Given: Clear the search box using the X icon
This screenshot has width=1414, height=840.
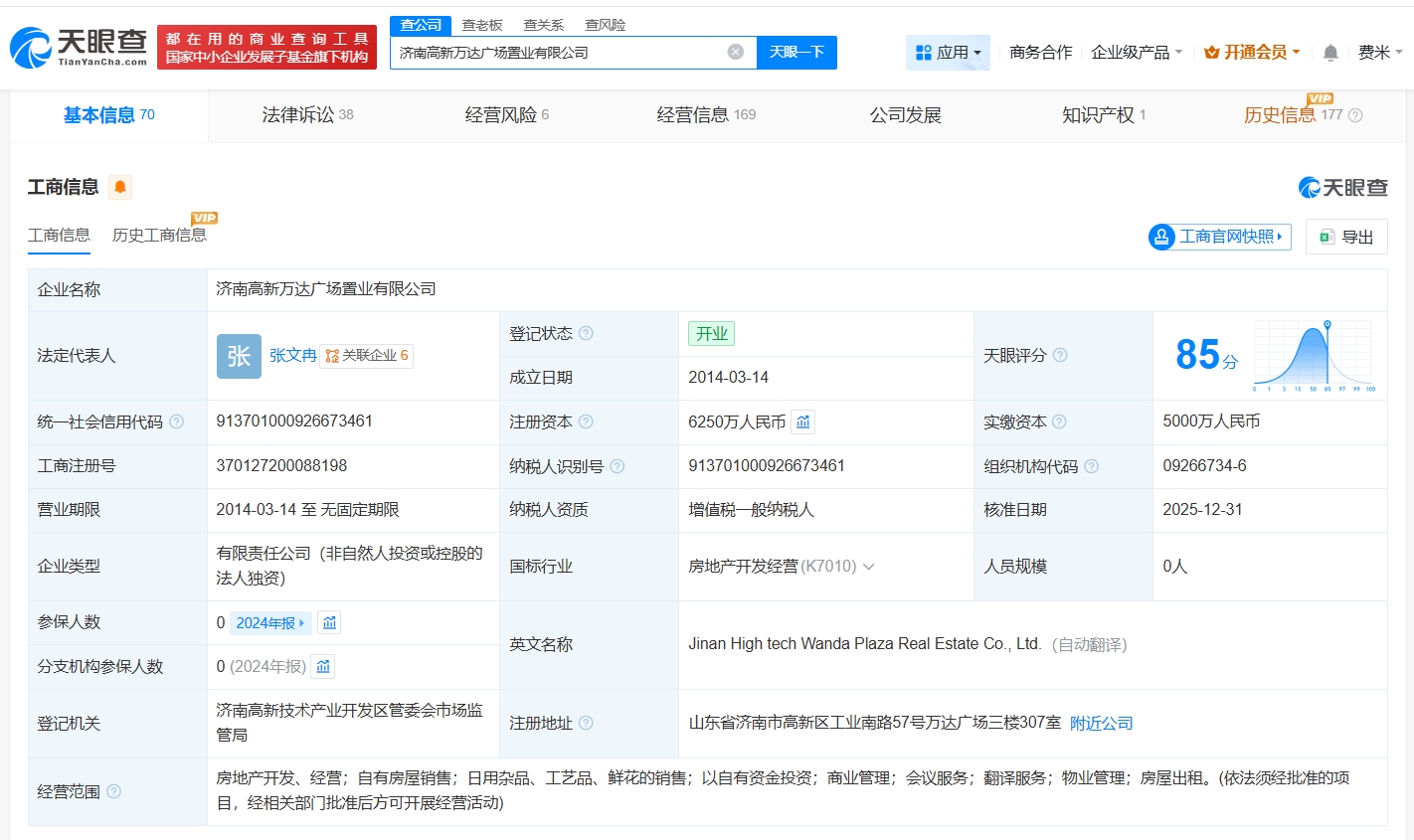Looking at the screenshot, I should pos(734,52).
